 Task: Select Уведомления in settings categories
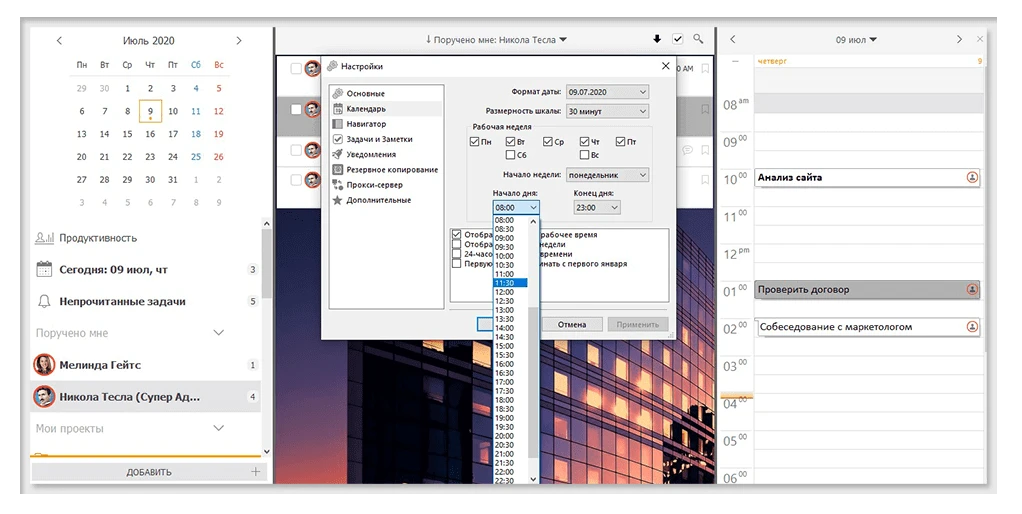[x=370, y=154]
